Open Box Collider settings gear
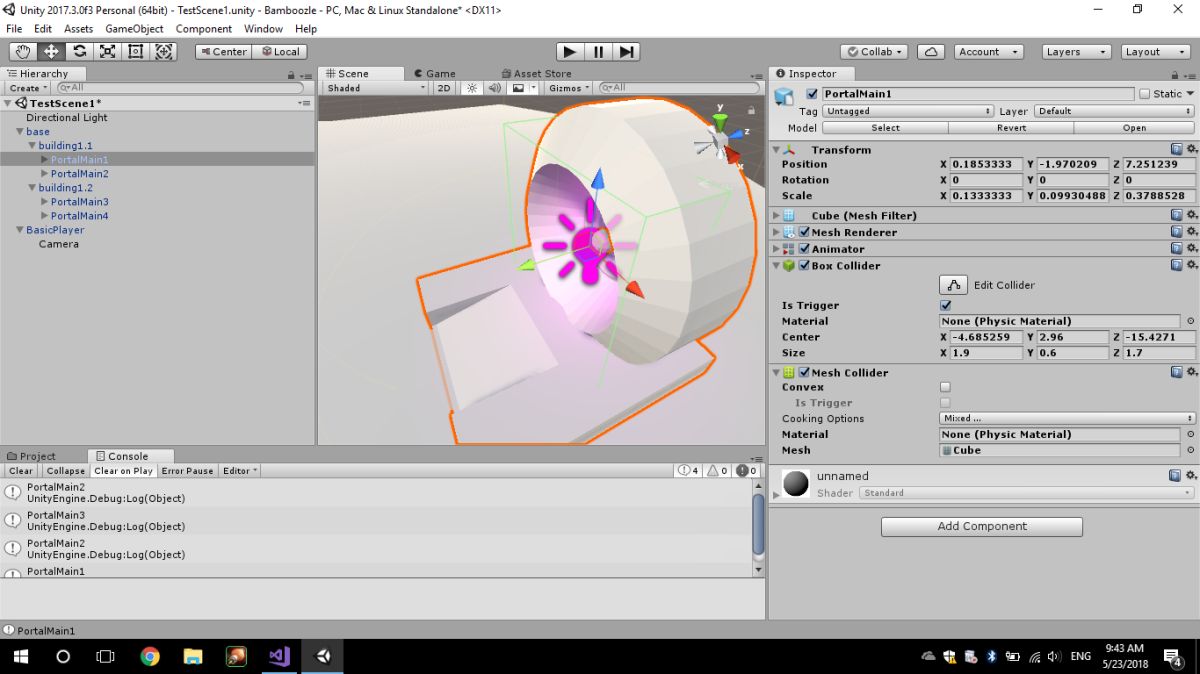The width and height of the screenshot is (1200, 674). (1191, 266)
